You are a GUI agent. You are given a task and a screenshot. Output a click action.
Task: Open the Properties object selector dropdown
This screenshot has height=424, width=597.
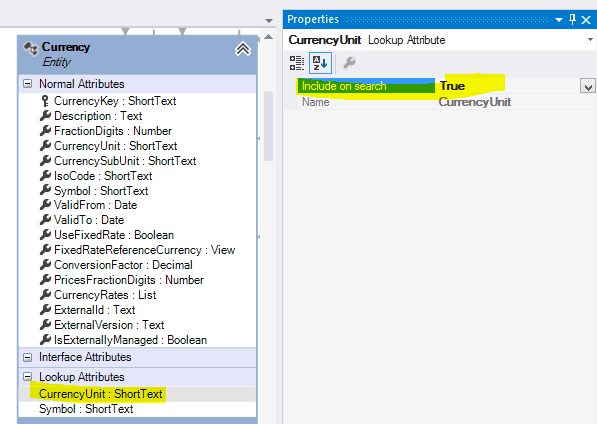590,40
